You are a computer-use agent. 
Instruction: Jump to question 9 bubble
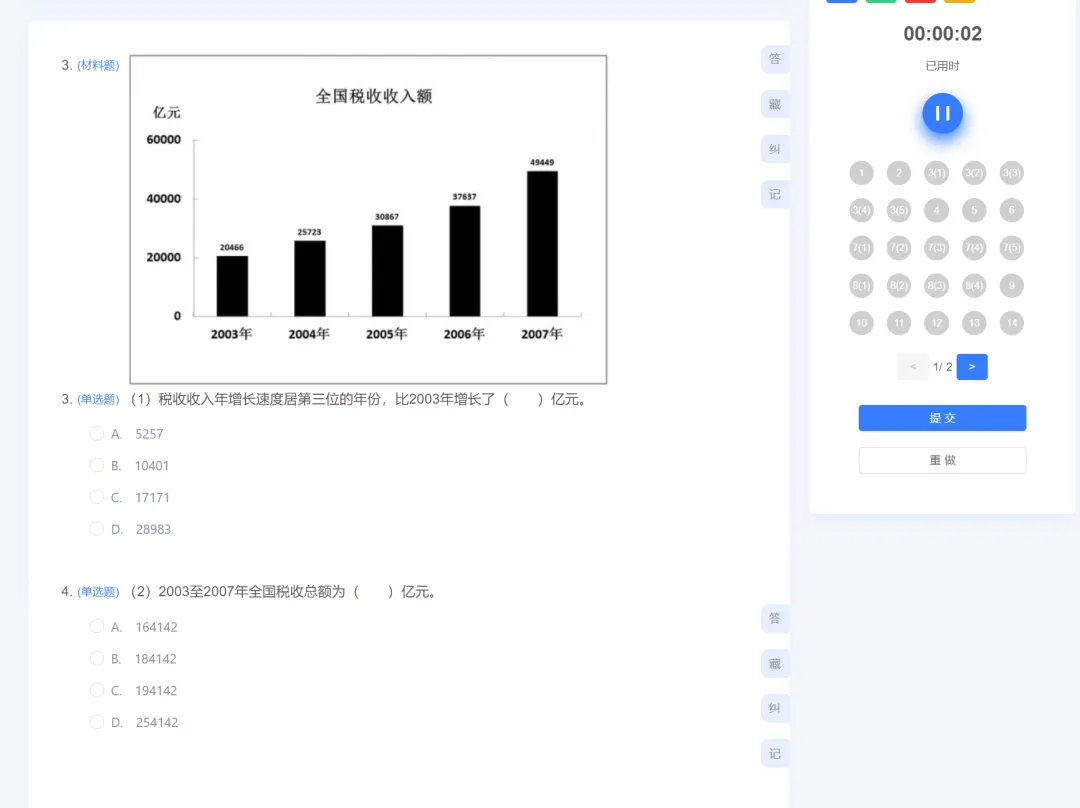[1012, 285]
